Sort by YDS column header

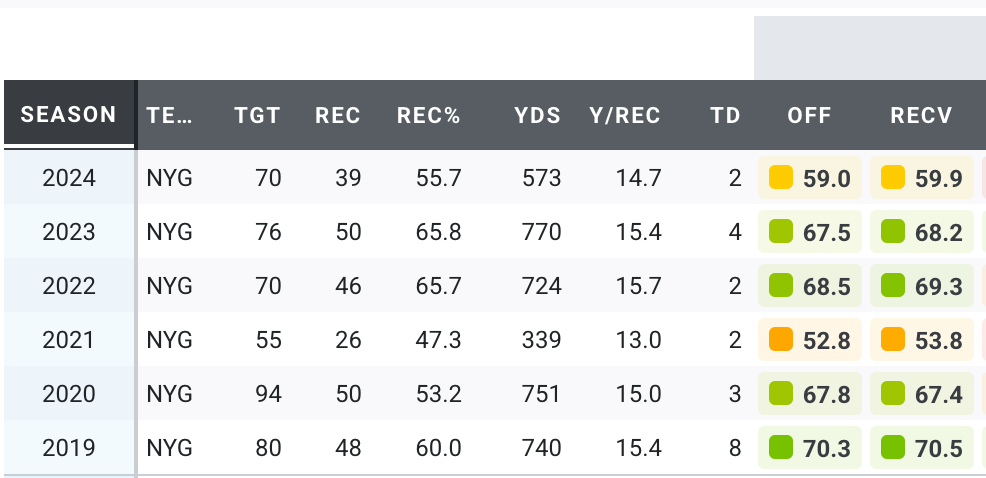pos(540,115)
